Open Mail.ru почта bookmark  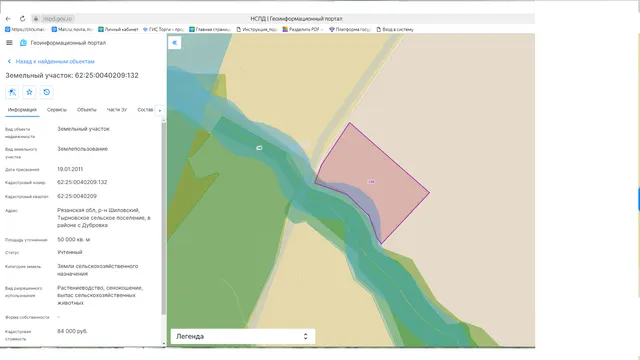pyautogui.click(x=72, y=29)
